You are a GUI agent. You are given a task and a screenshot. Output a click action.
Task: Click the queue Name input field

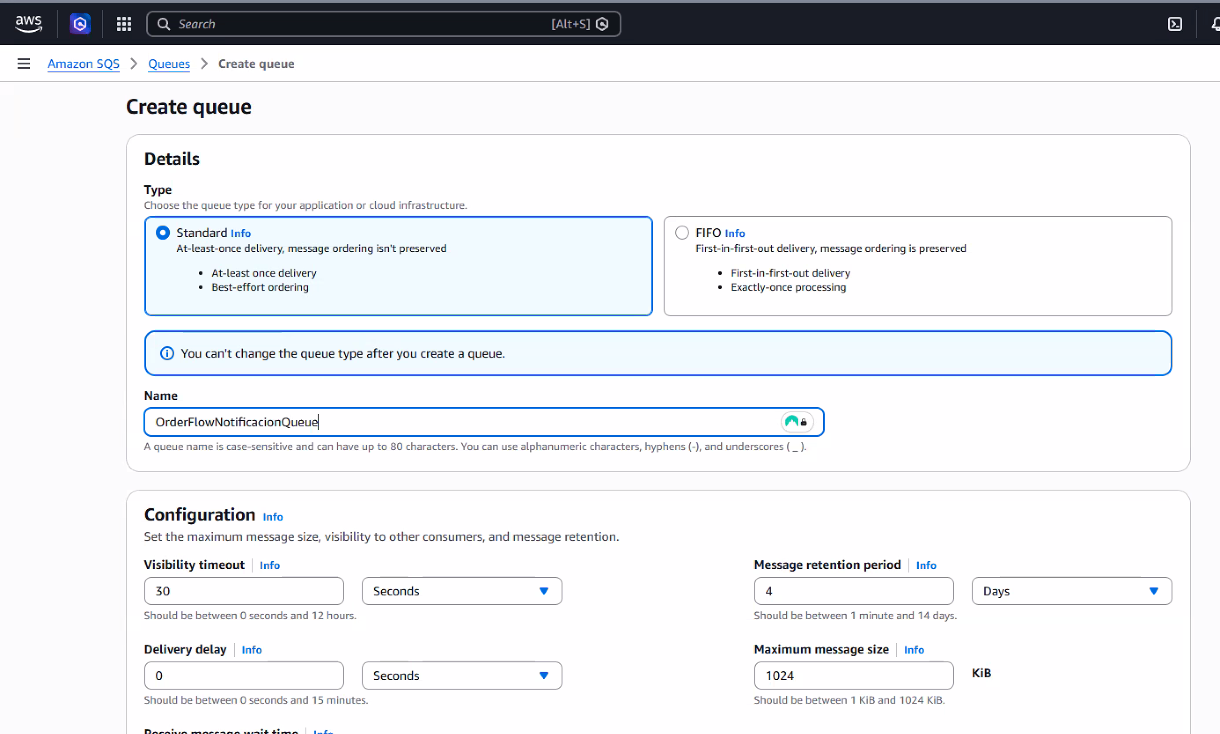(x=484, y=422)
